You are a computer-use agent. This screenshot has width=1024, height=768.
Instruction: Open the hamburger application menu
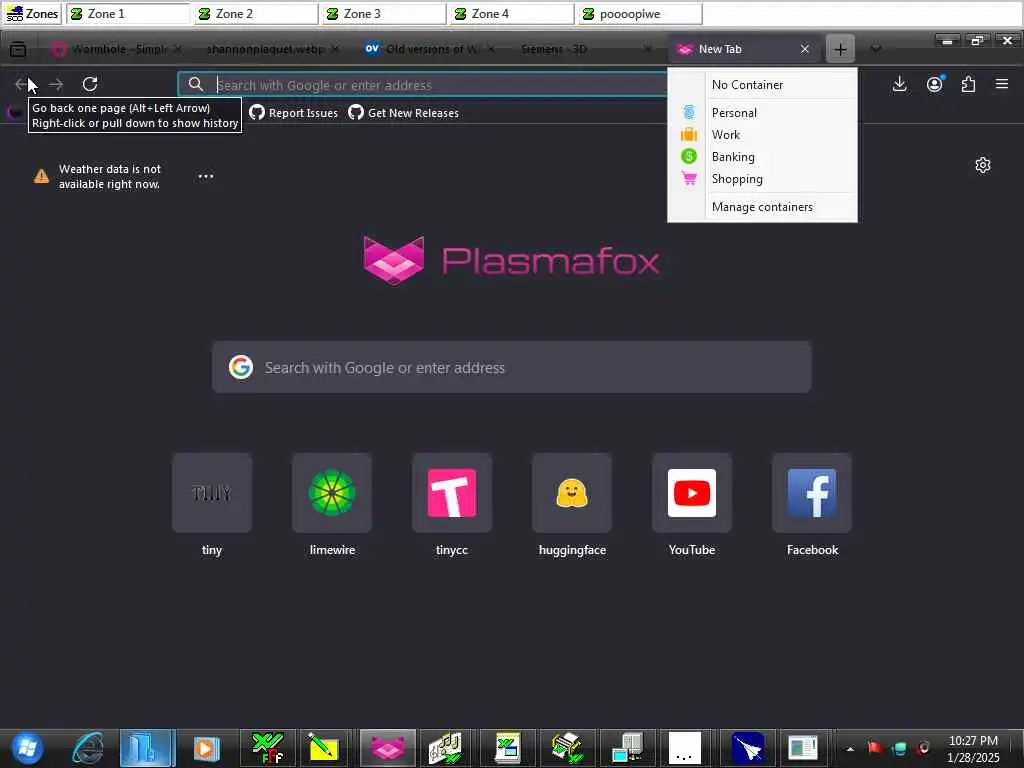coord(1002,84)
